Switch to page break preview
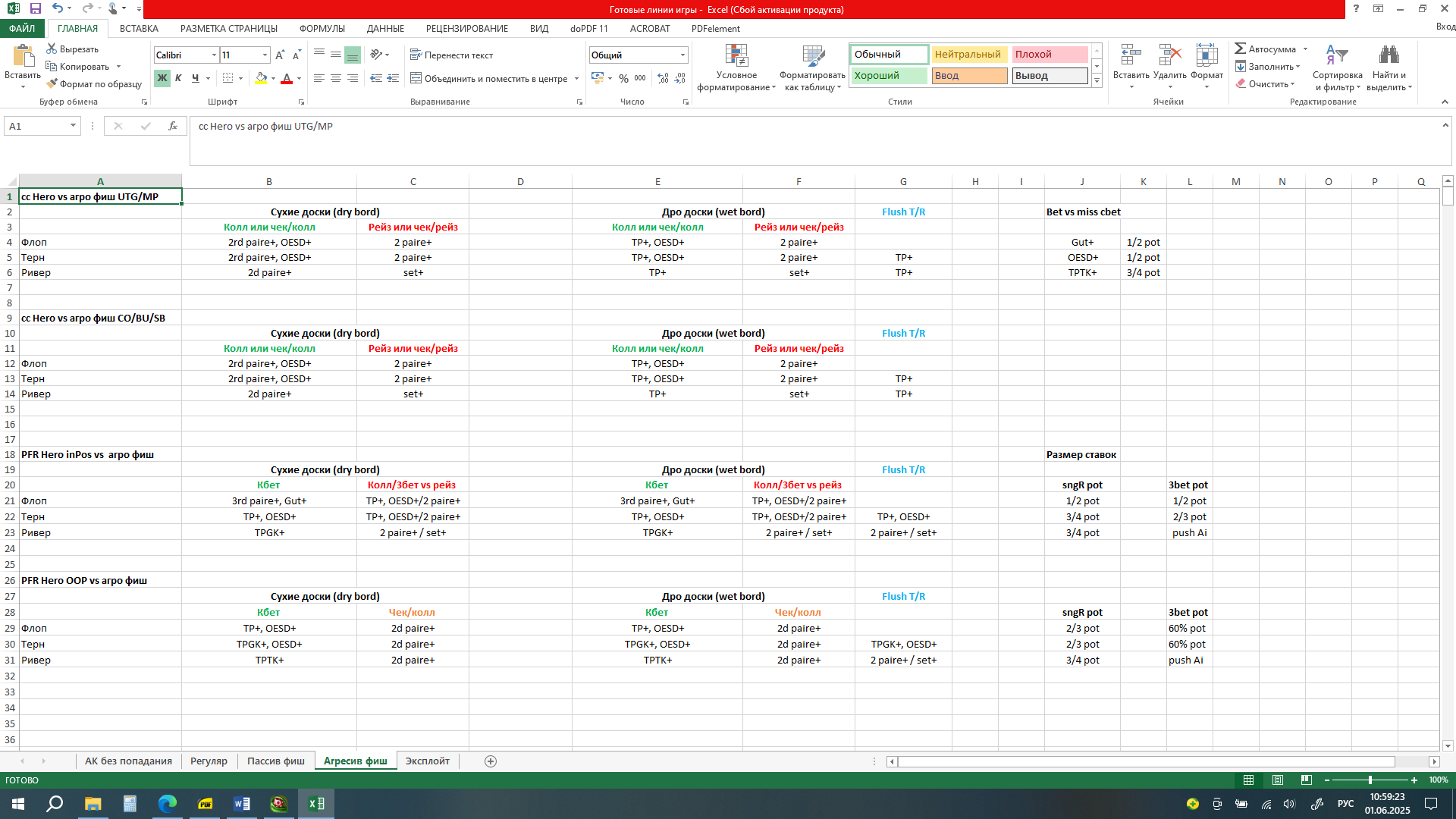The image size is (1456, 819). pyautogui.click(x=1306, y=780)
